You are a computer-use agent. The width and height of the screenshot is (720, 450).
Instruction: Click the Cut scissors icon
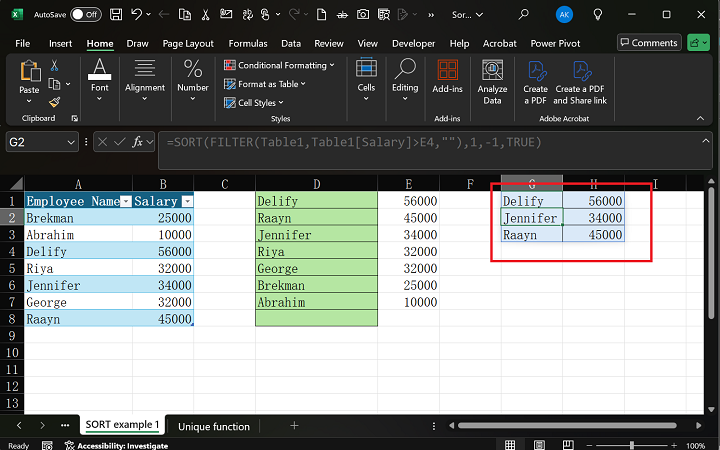click(54, 65)
